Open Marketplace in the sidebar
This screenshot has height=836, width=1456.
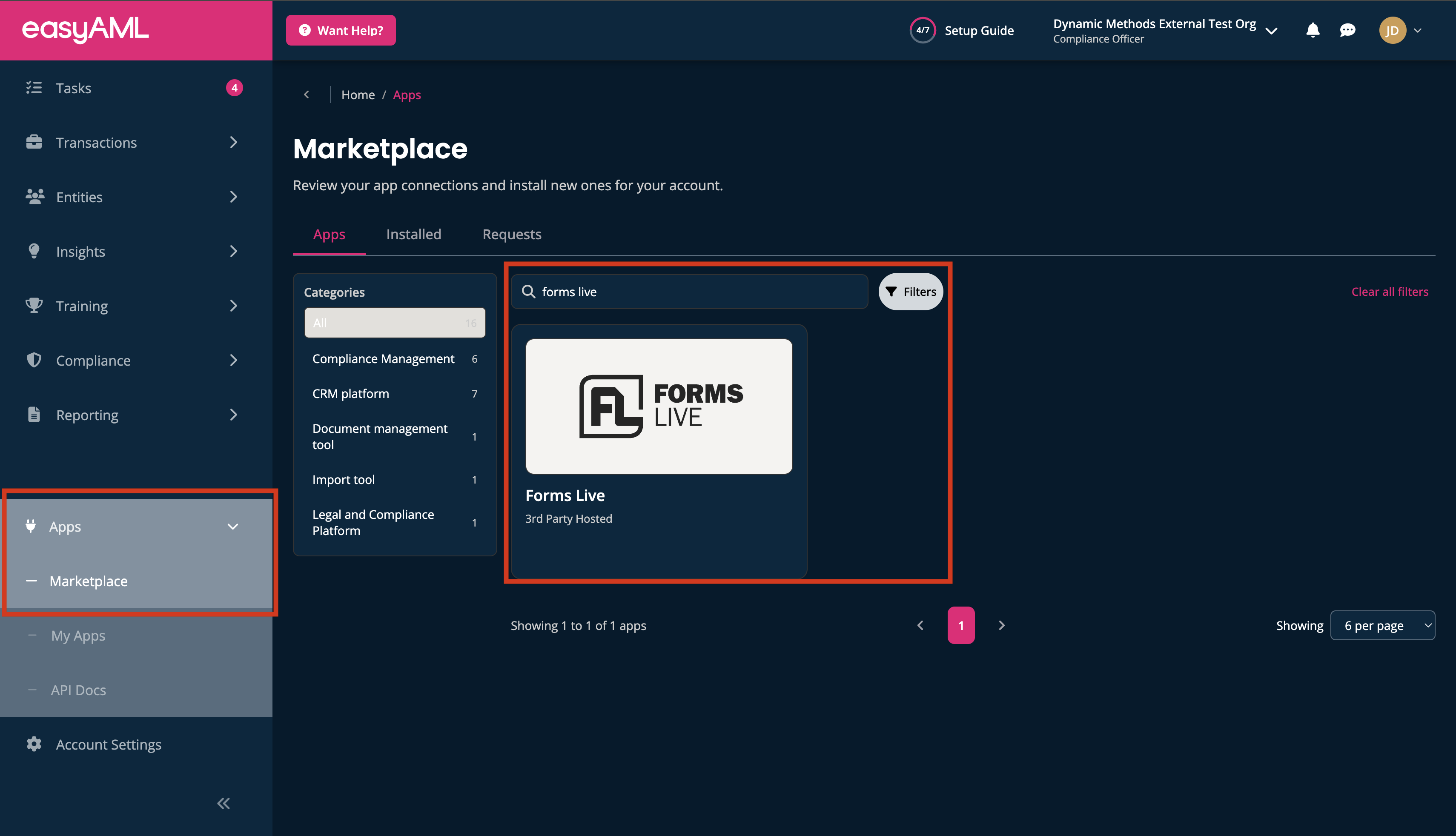(x=136, y=581)
